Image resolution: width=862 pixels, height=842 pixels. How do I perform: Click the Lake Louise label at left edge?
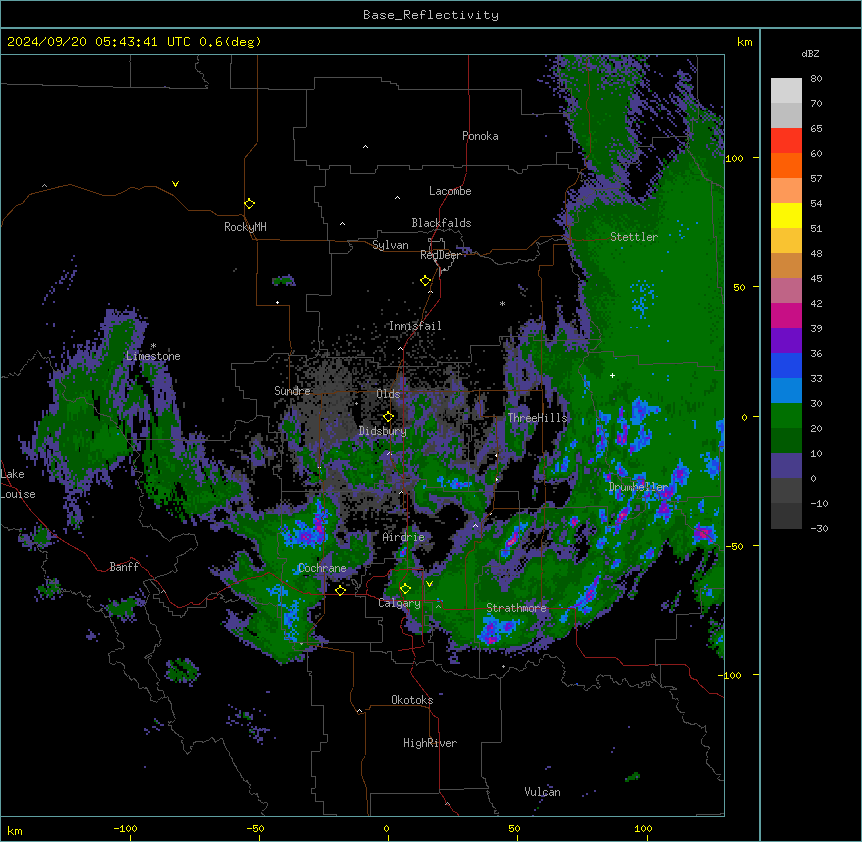point(18,484)
